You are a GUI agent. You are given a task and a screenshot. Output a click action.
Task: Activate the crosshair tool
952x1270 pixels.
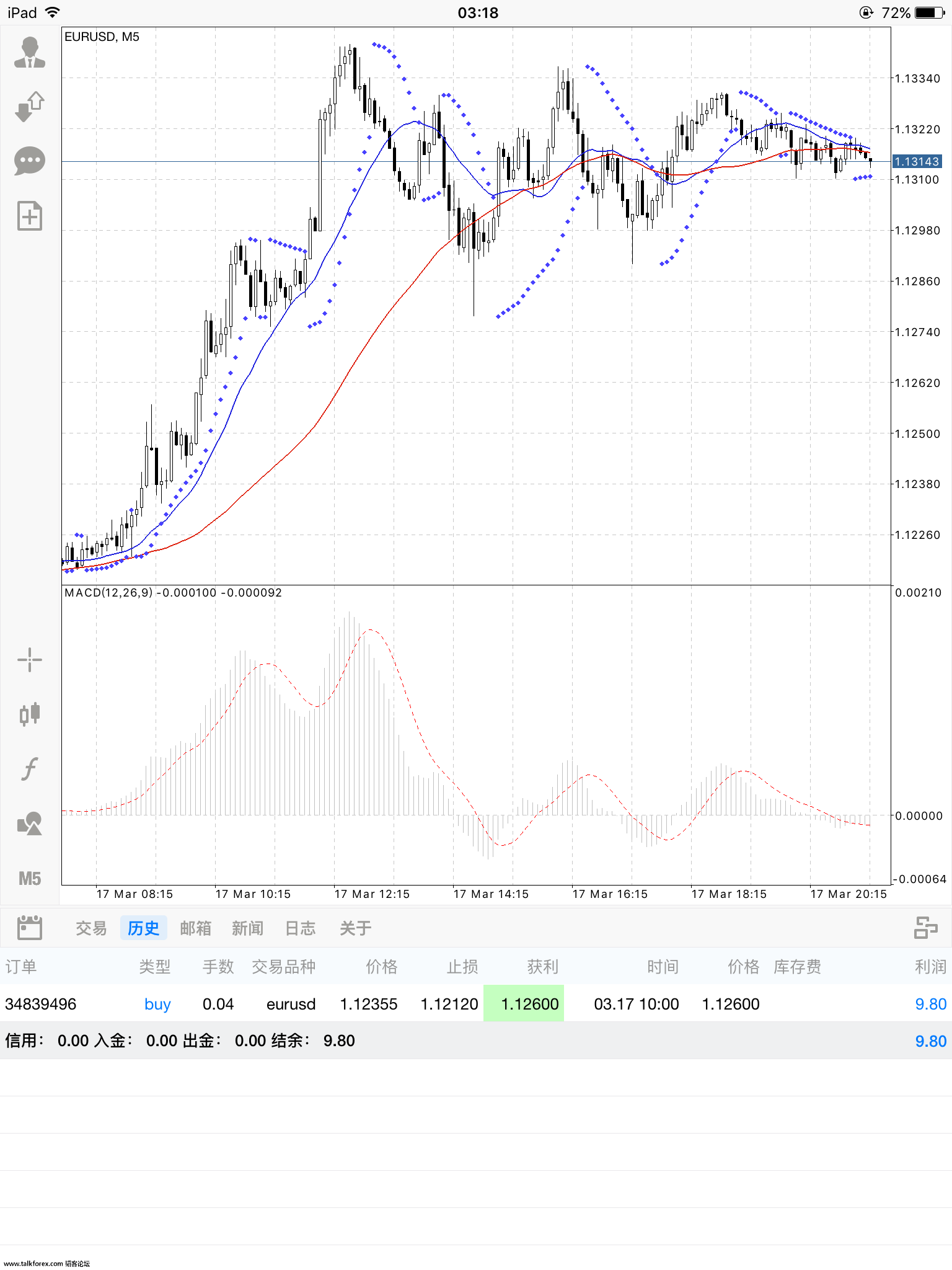[30, 660]
